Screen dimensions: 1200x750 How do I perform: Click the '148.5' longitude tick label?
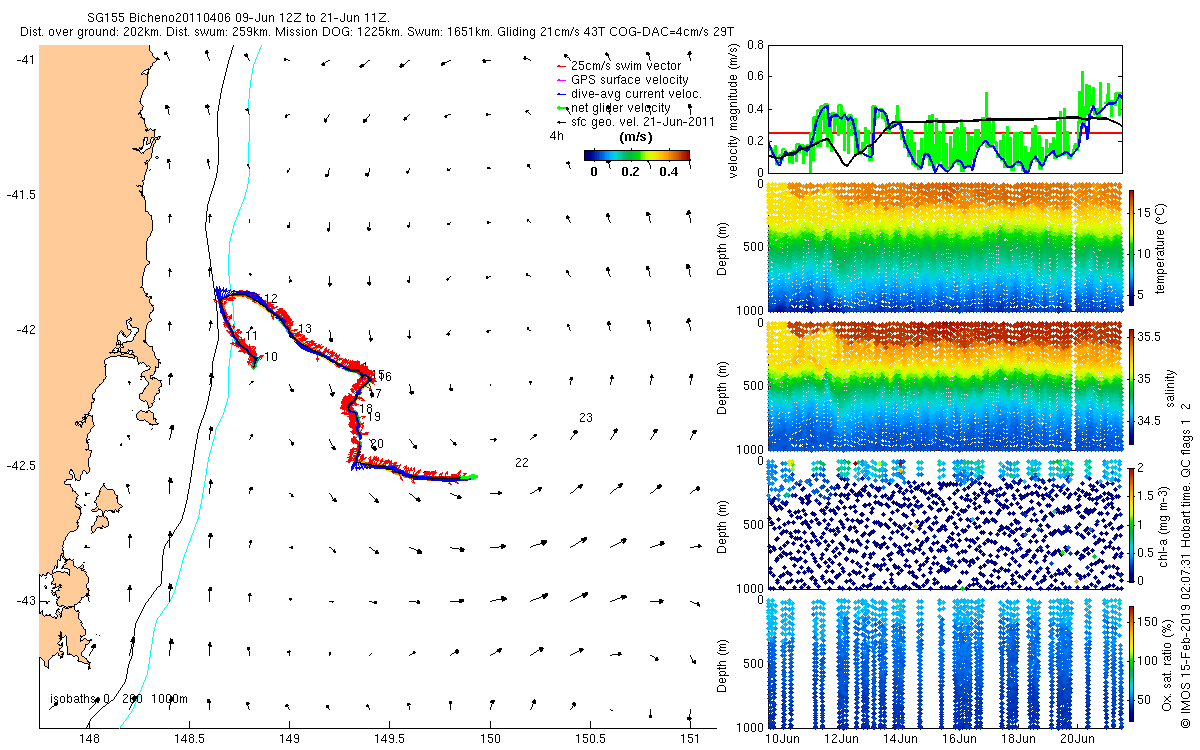click(189, 738)
